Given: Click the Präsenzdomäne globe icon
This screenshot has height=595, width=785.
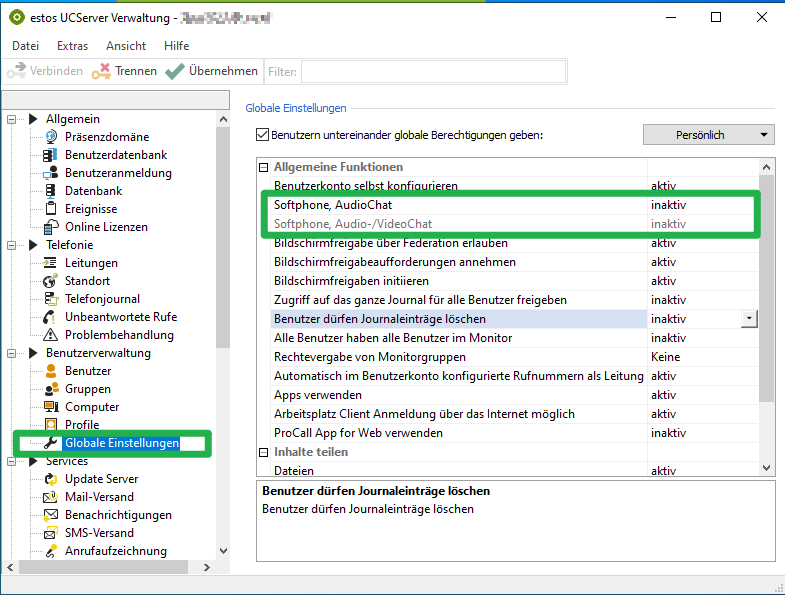Looking at the screenshot, I should pos(51,137).
